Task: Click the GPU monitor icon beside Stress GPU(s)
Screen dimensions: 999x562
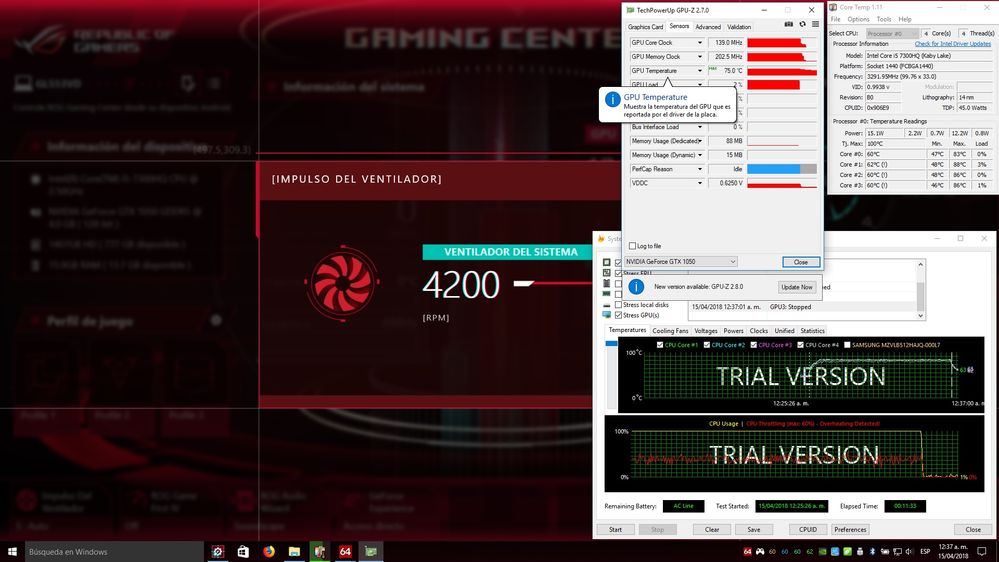Action: point(607,315)
